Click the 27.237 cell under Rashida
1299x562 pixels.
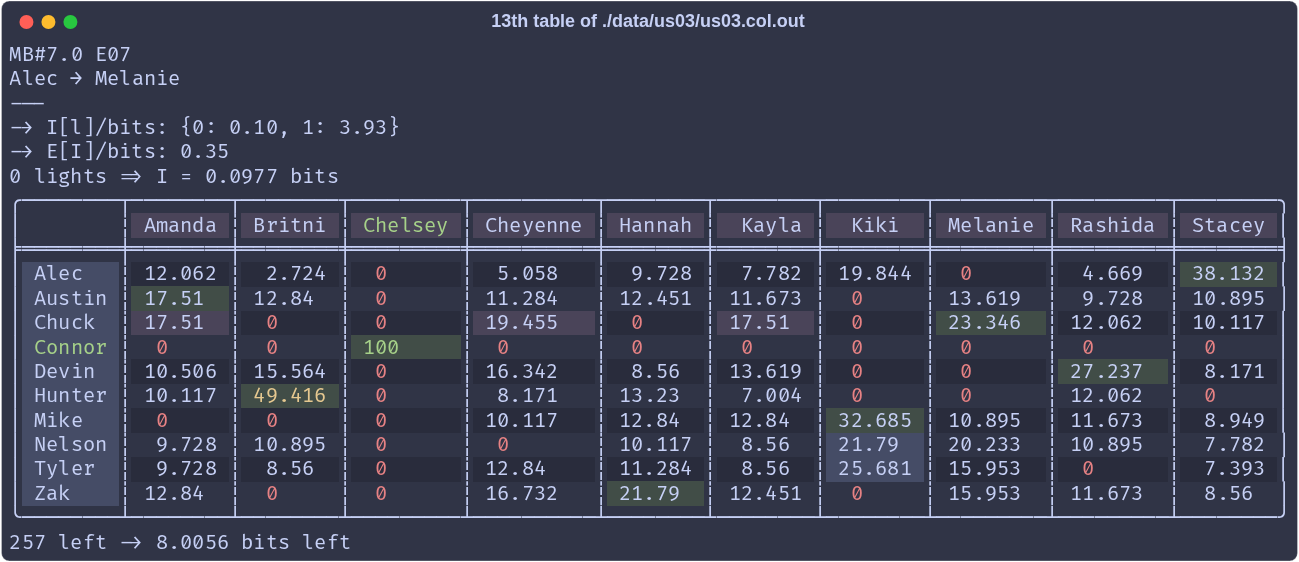pos(1113,371)
